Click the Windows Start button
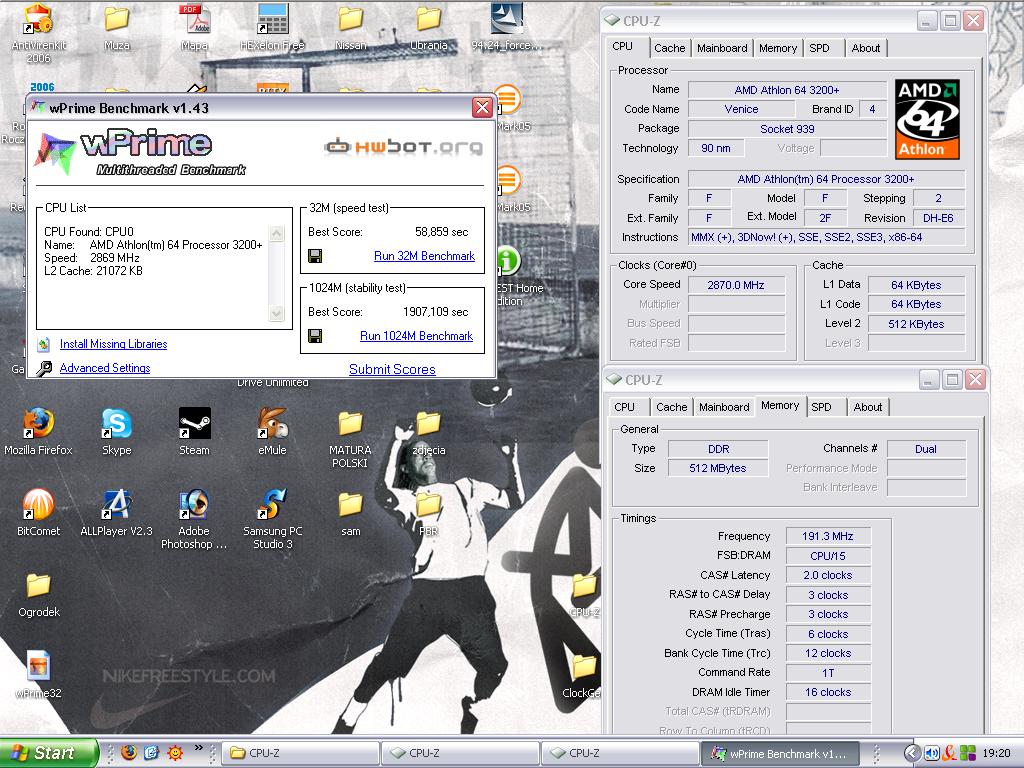The image size is (1024, 768). (48, 753)
